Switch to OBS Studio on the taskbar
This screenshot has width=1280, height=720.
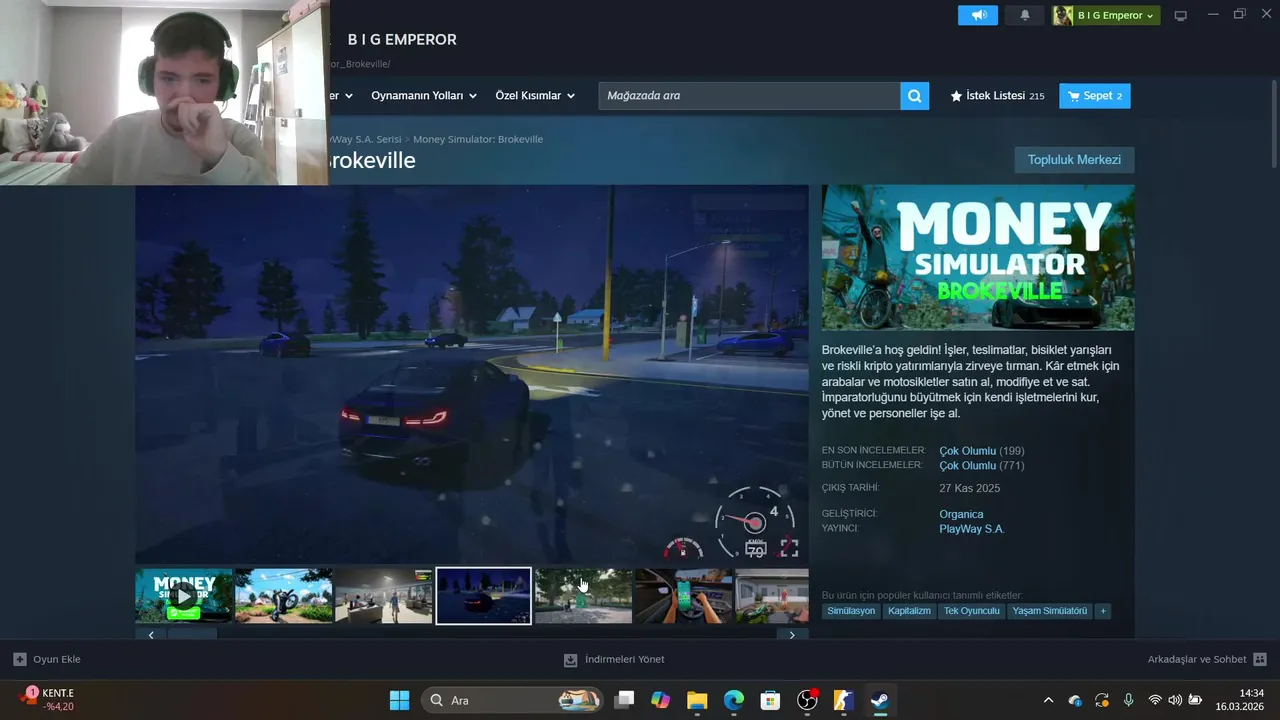[807, 700]
